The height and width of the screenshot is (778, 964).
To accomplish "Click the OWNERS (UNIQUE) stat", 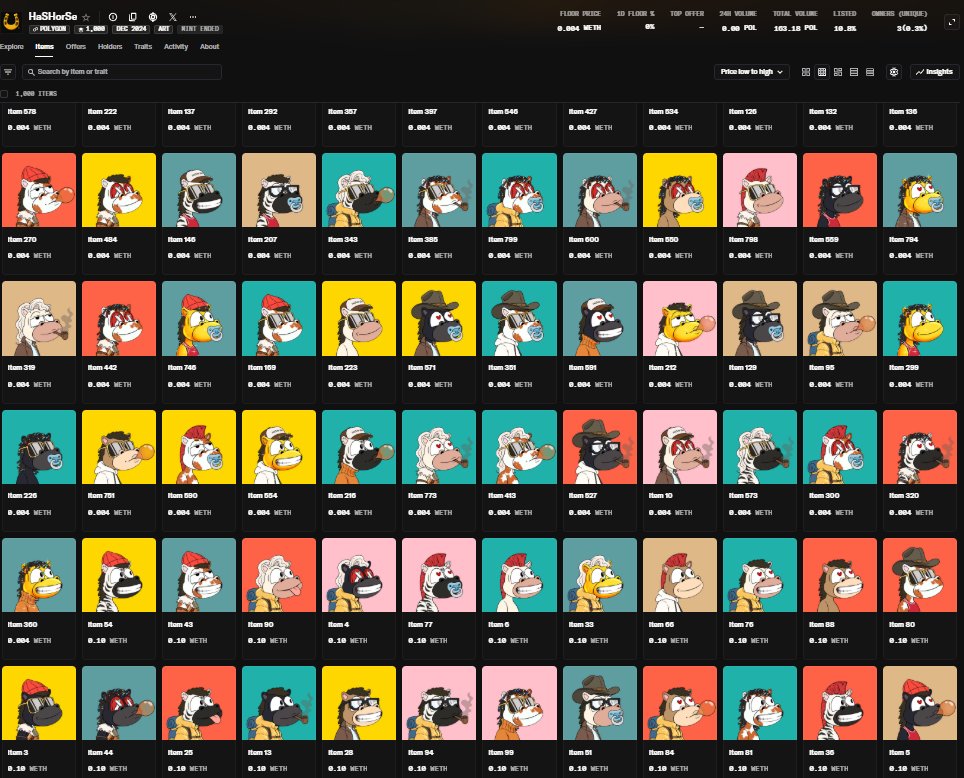I will click(x=899, y=21).
